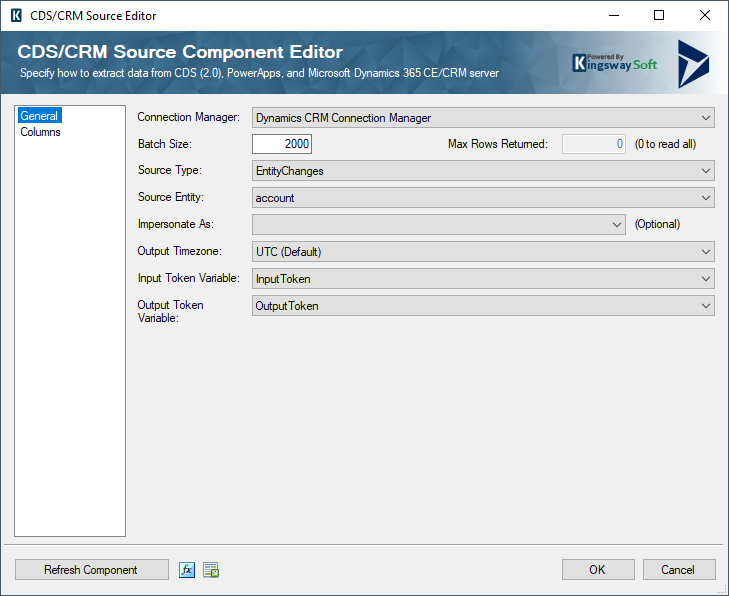The image size is (729, 596).
Task: Click the KingswaySoft logo in banner
Action: (615, 63)
